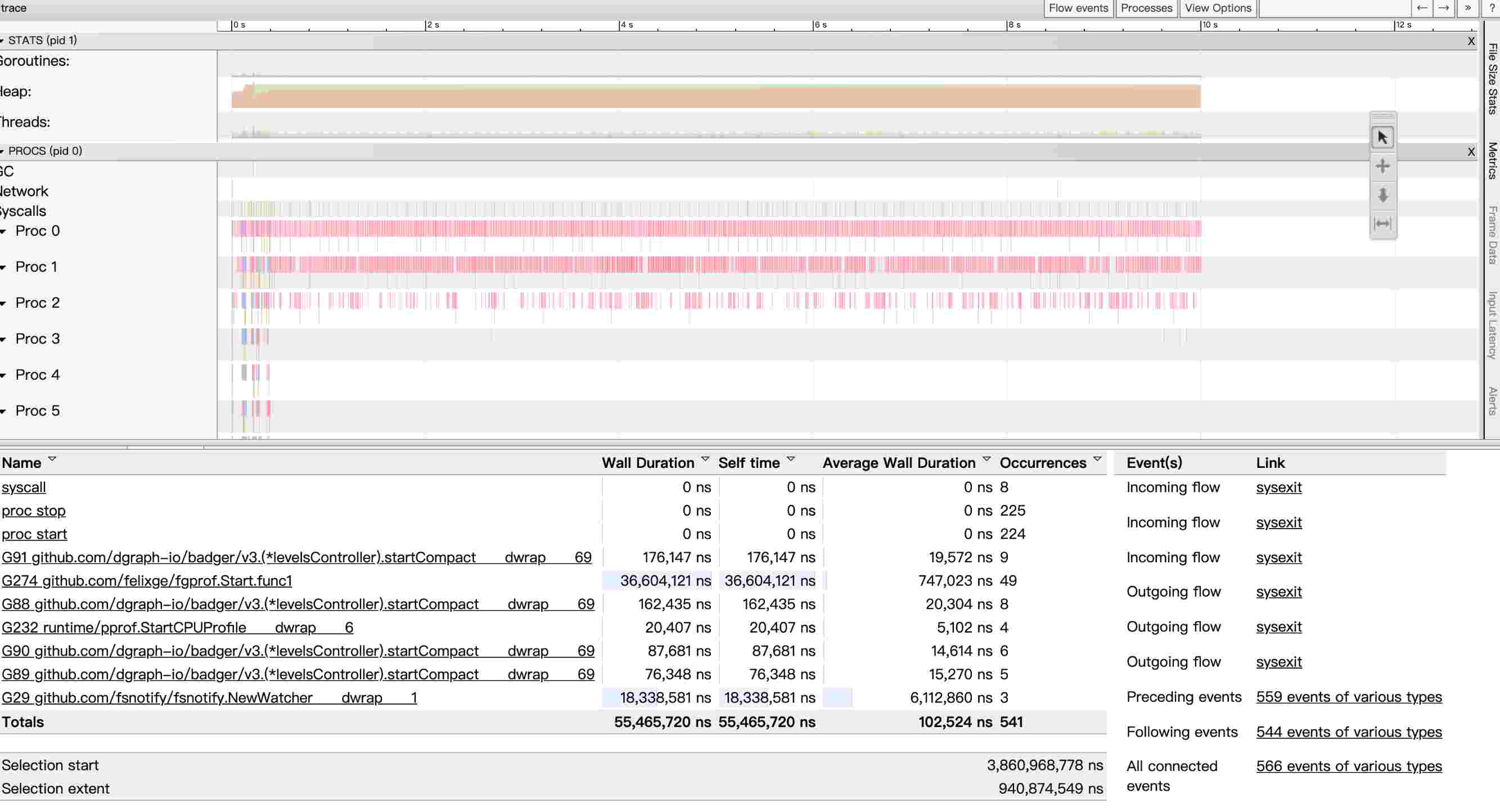
Task: Close the STATS (pid 1) section
Action: [1471, 41]
